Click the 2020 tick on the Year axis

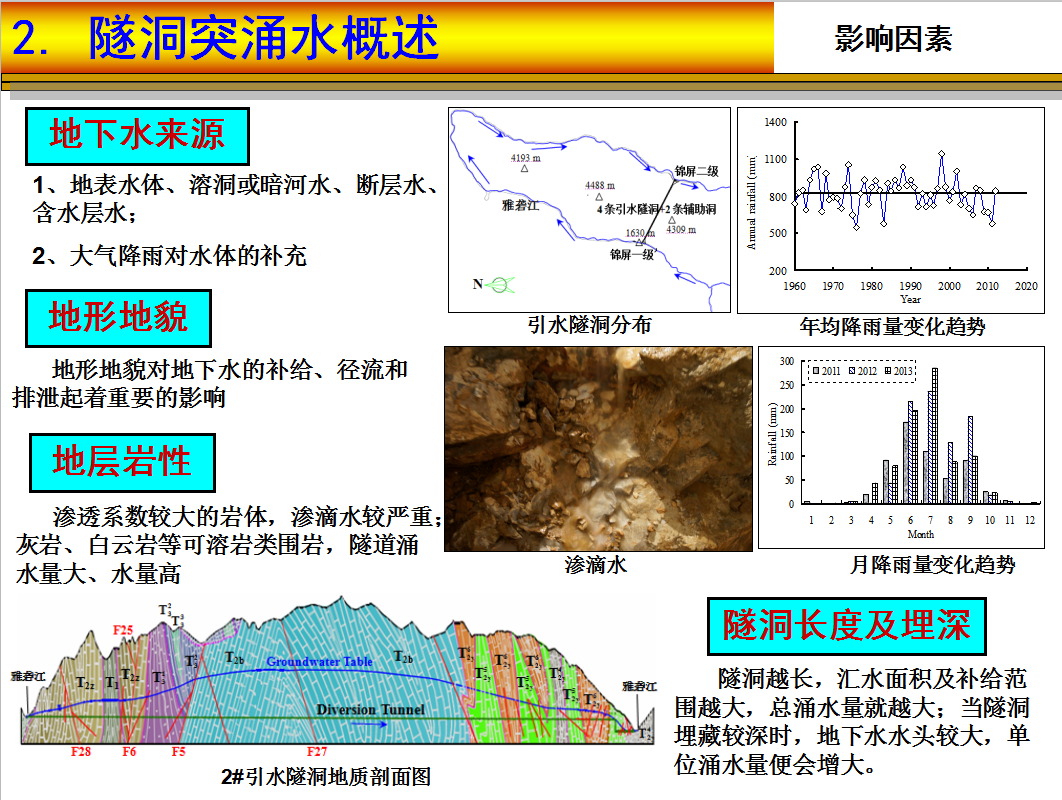tap(1026, 286)
